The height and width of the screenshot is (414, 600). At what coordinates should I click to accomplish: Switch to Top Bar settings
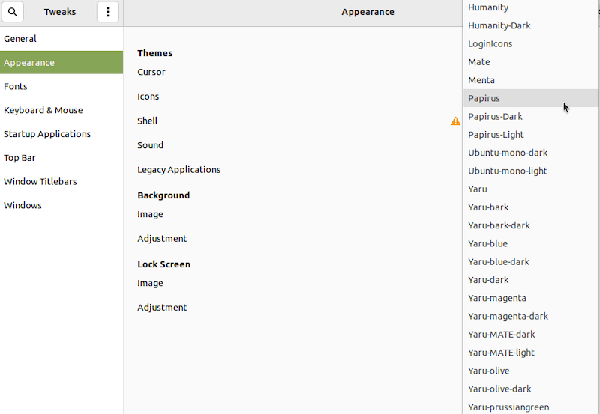(x=61, y=158)
